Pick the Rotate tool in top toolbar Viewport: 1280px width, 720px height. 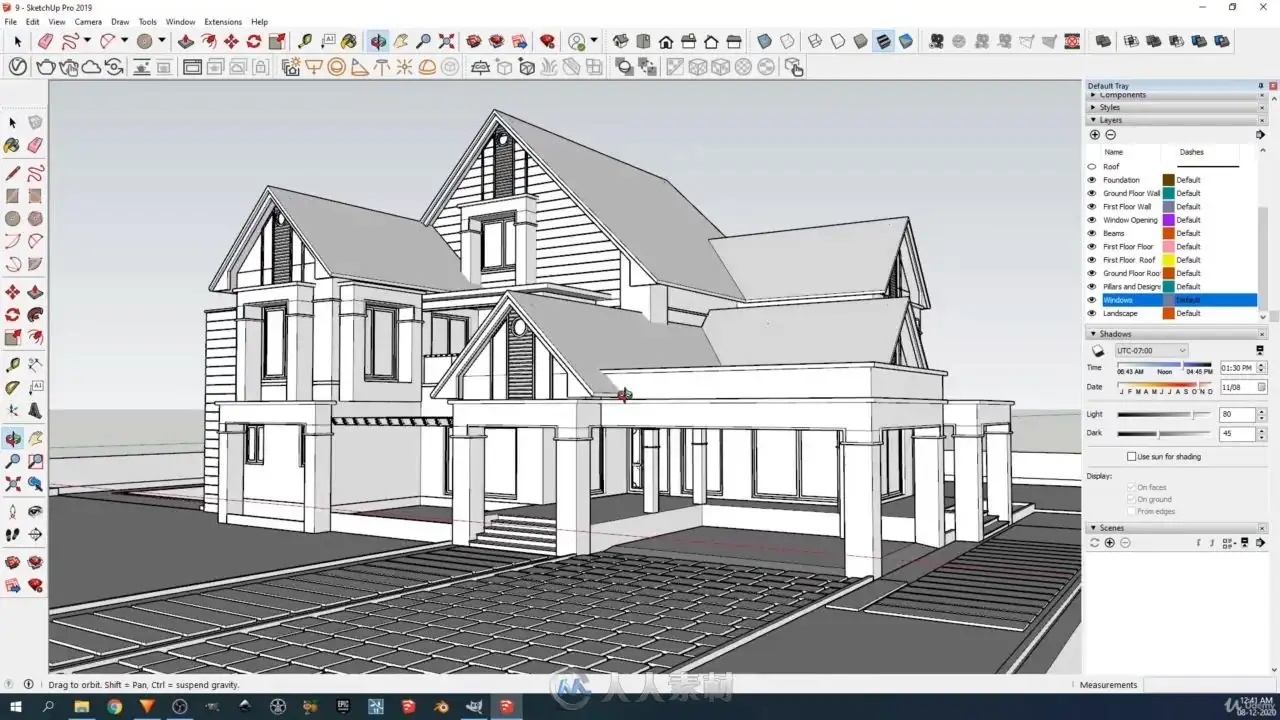coord(254,41)
